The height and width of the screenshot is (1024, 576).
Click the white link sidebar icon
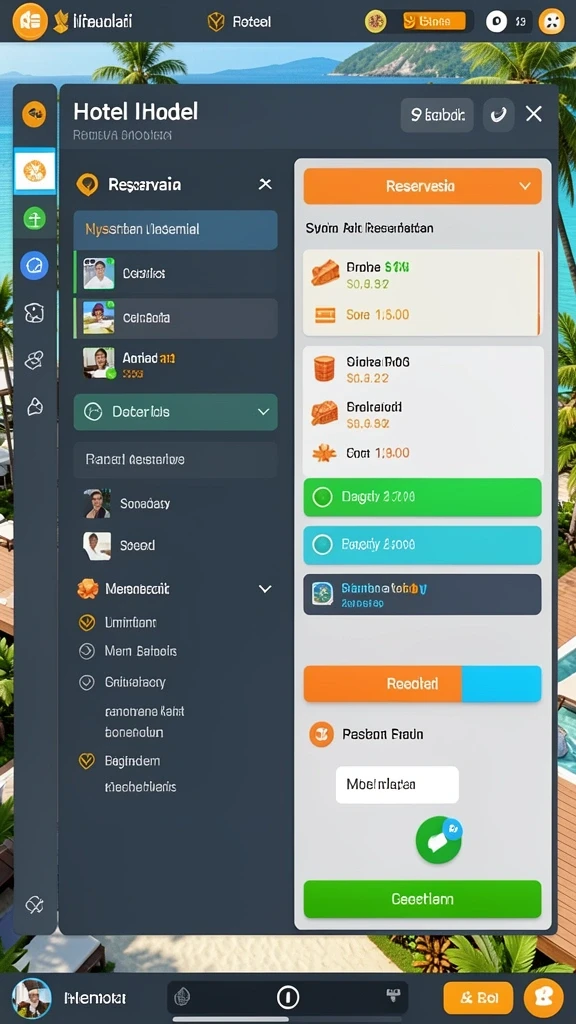coord(34,360)
